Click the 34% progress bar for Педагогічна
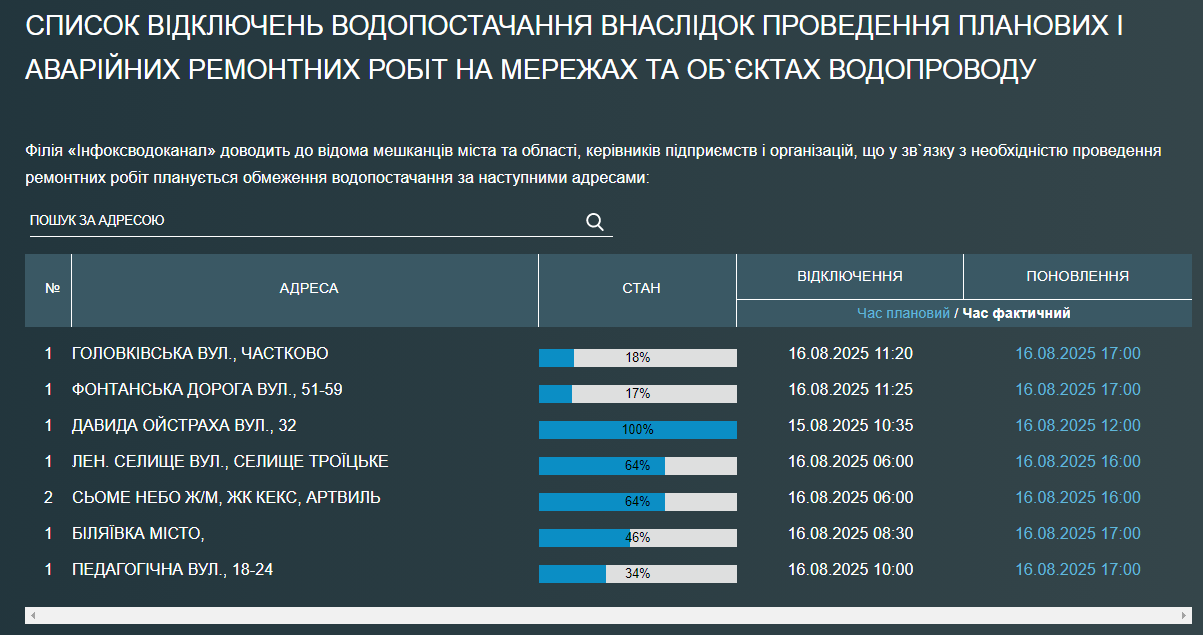The height and width of the screenshot is (635, 1203). click(637, 574)
